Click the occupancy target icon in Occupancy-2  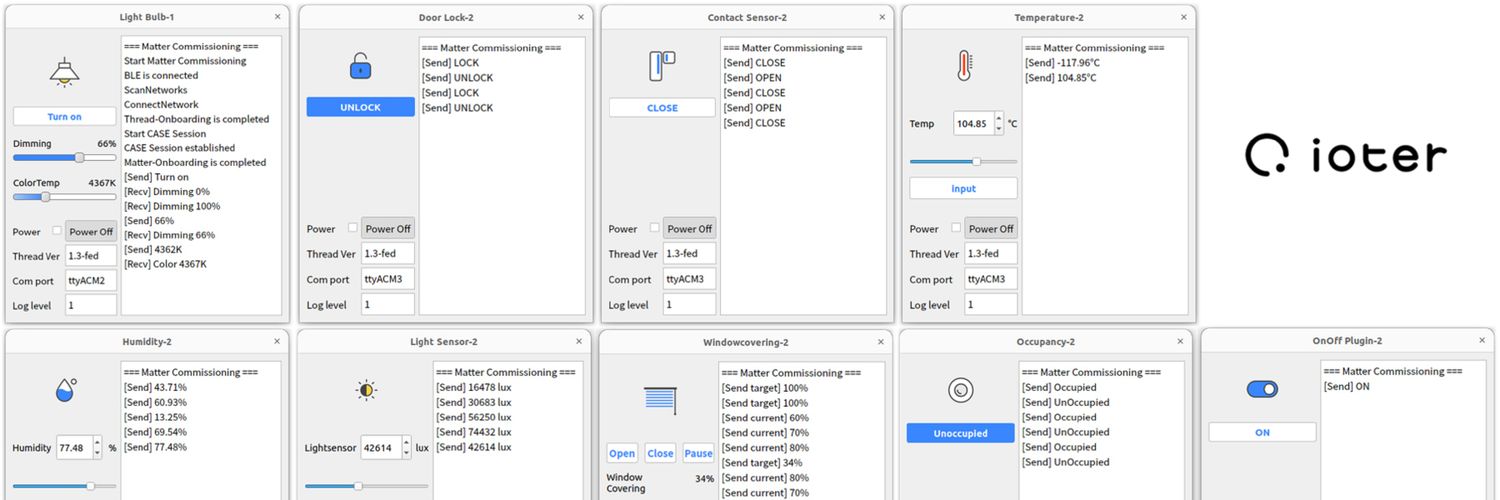coord(960,391)
